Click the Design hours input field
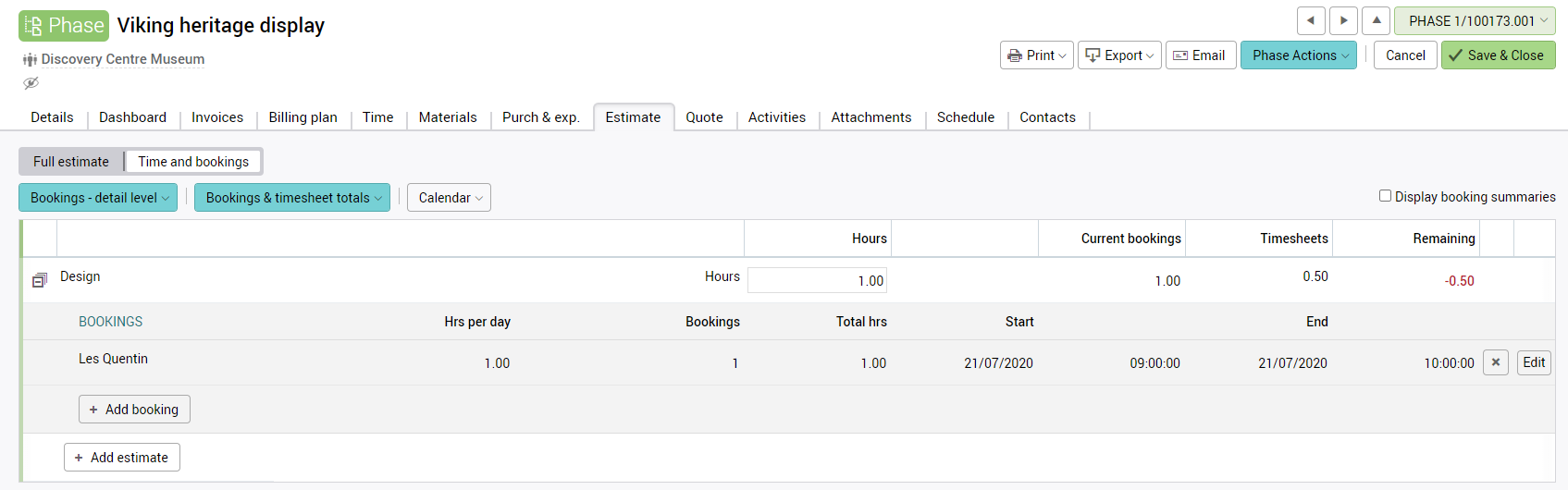The height and width of the screenshot is (490, 1568). (817, 280)
